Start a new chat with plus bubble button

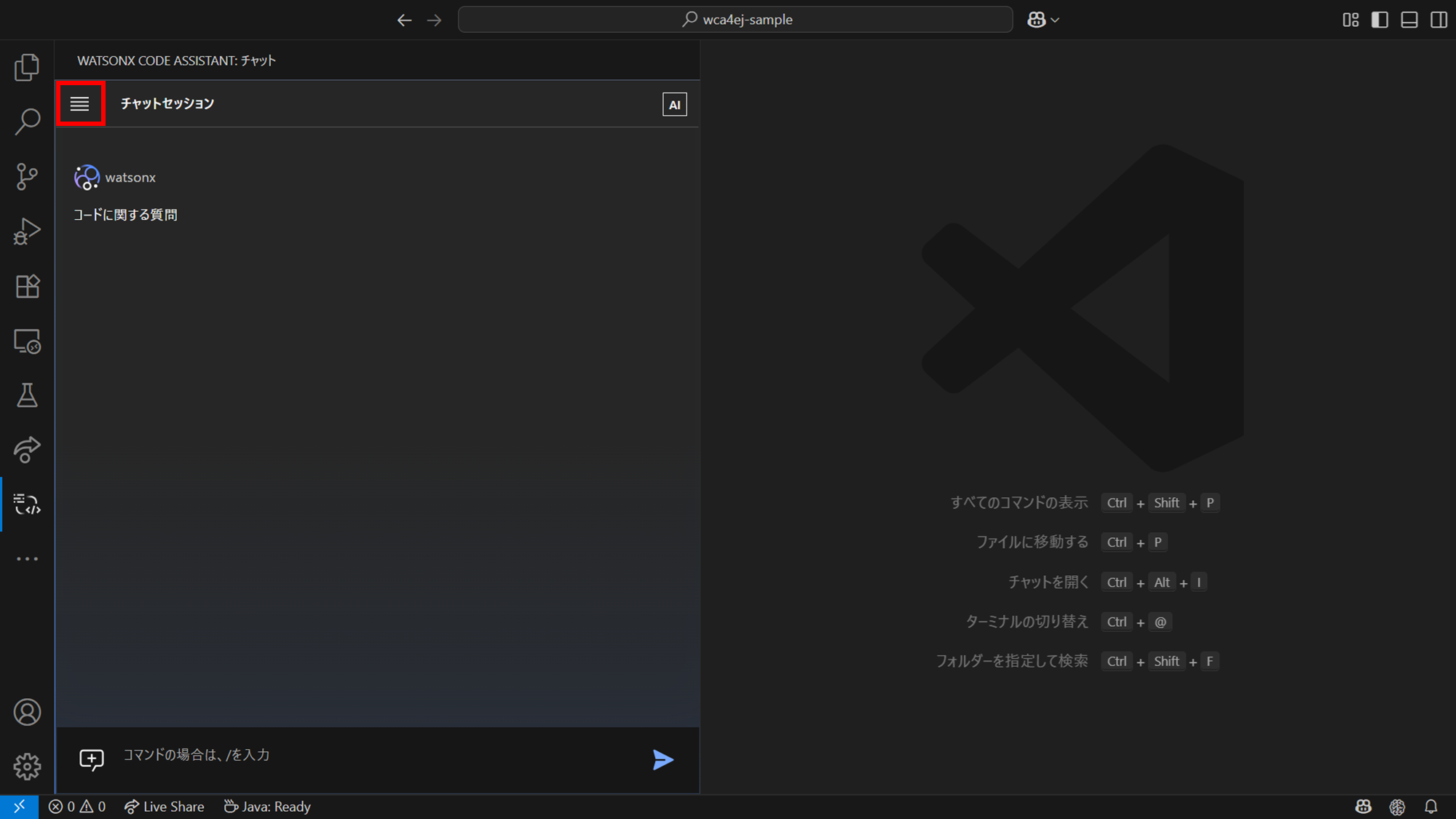point(92,759)
